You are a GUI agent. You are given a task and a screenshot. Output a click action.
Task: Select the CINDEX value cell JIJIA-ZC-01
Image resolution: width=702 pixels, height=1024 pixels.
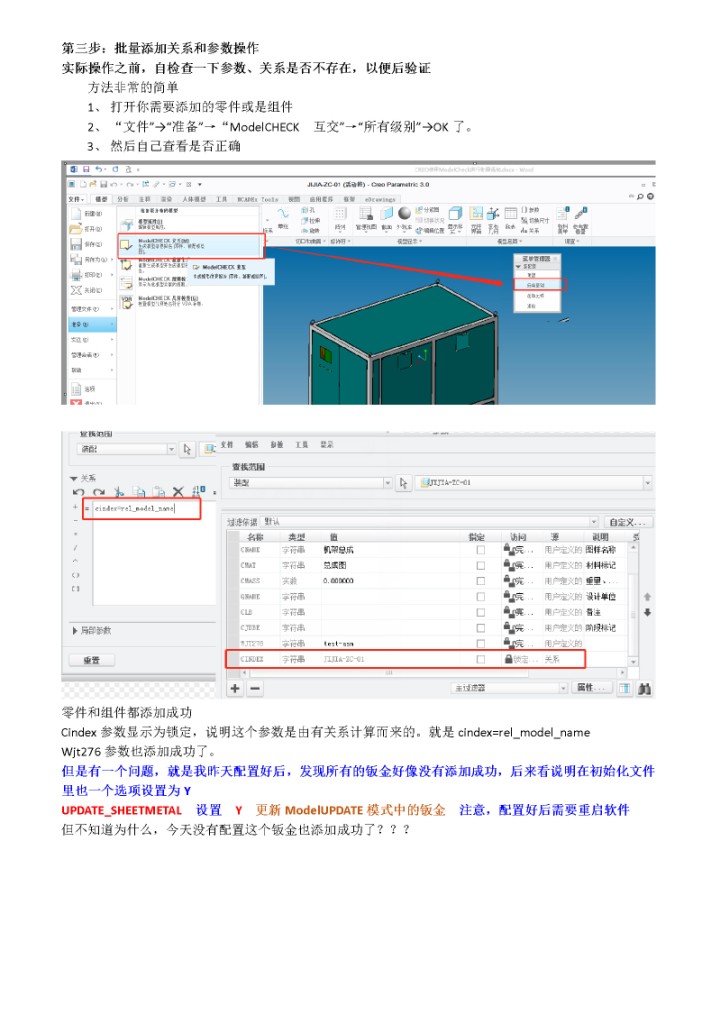click(343, 660)
